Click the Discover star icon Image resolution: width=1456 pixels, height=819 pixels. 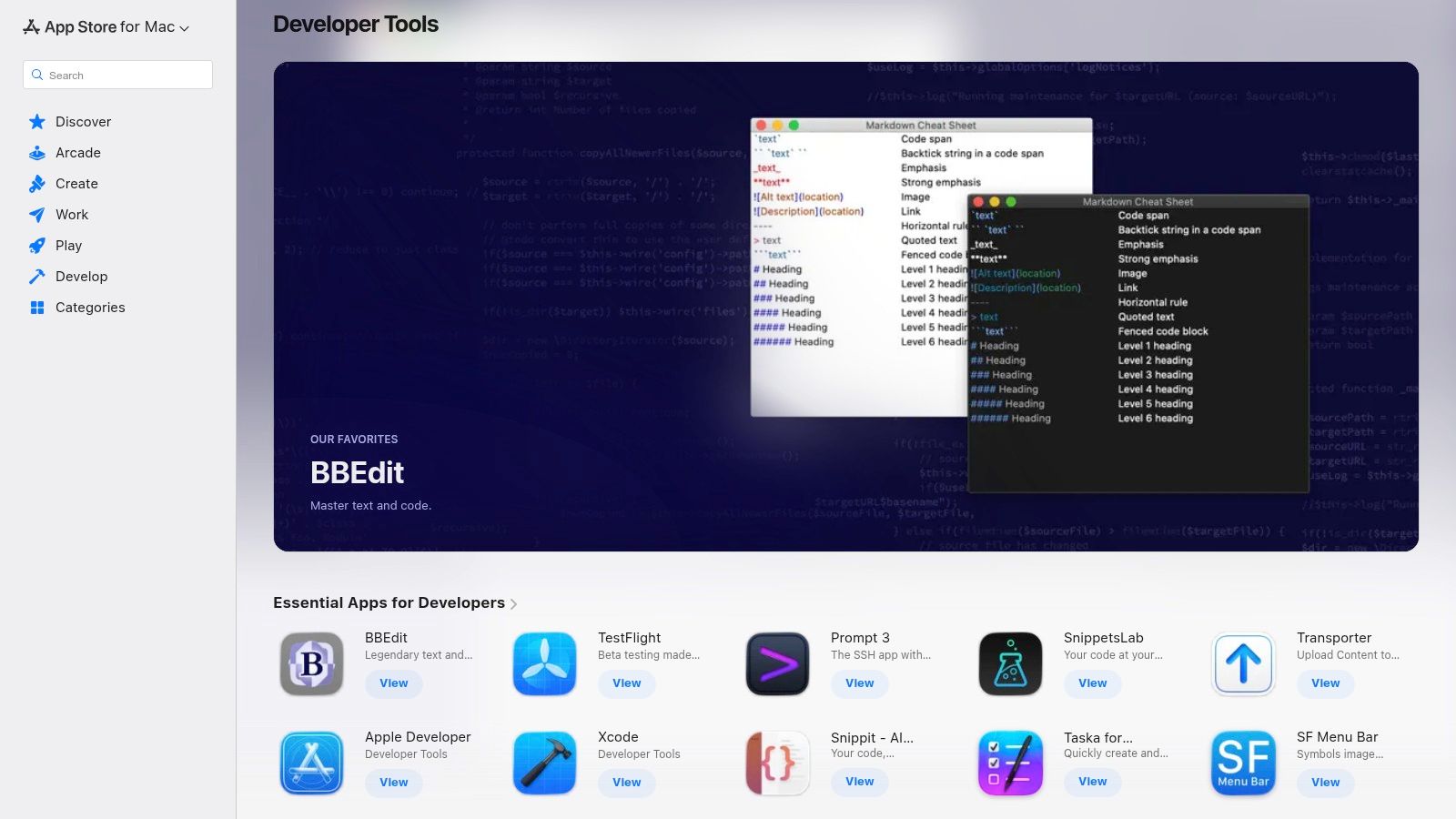pyautogui.click(x=36, y=121)
